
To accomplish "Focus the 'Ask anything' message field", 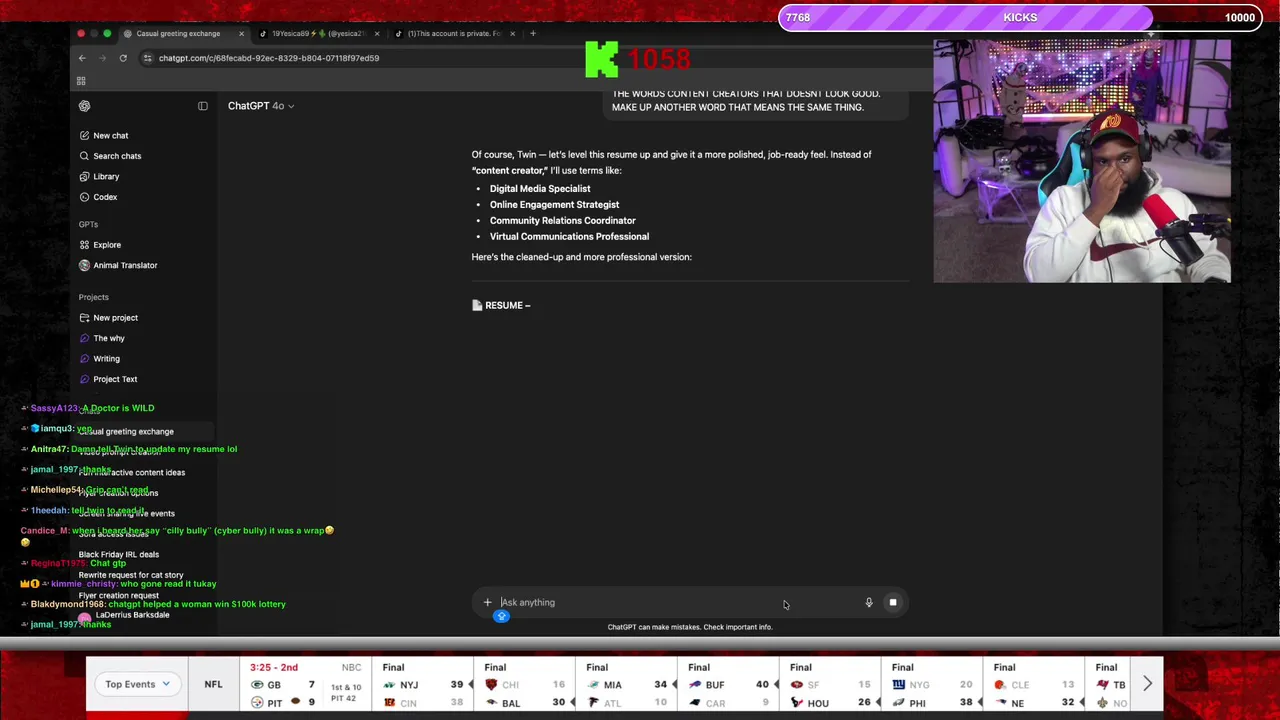I will pos(680,603).
